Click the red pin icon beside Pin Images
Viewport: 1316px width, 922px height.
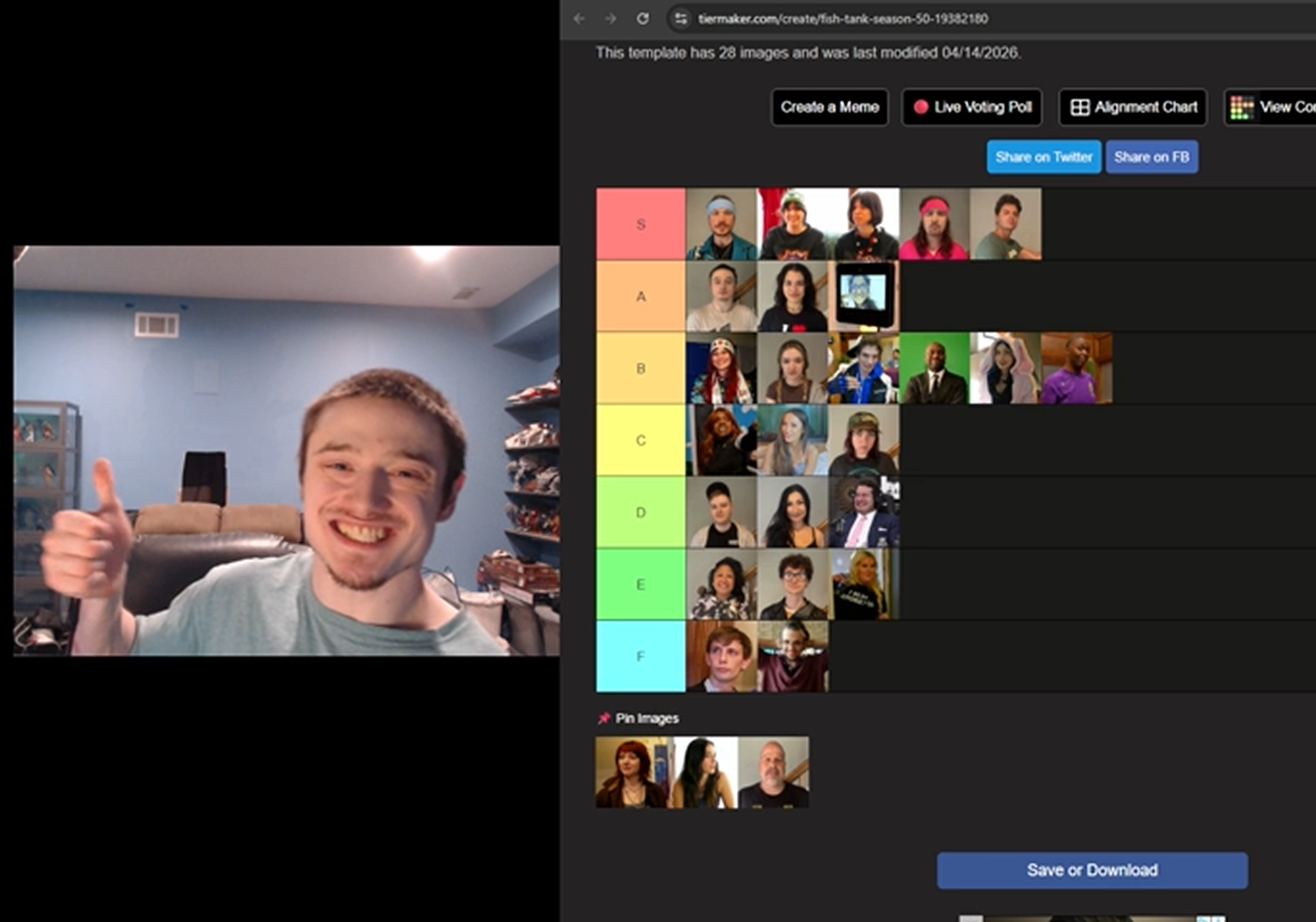coord(603,718)
